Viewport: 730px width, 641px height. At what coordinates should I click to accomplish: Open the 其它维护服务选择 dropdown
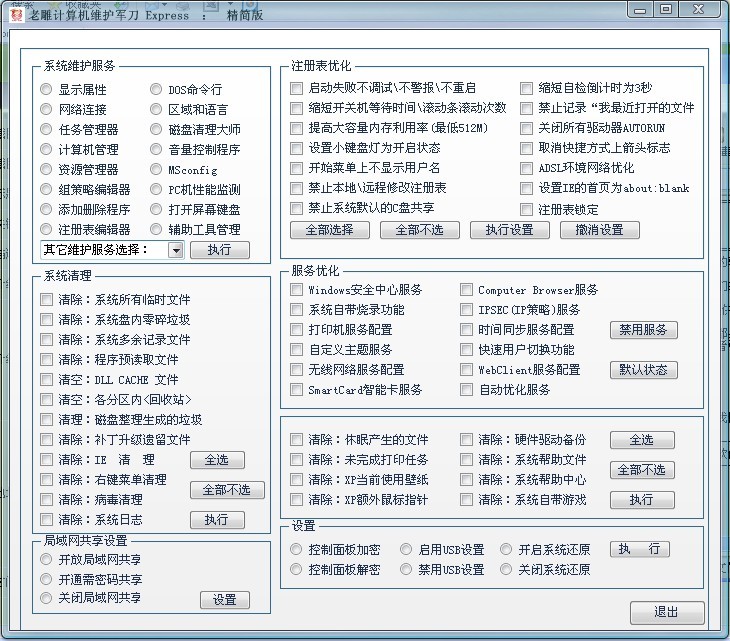point(175,250)
